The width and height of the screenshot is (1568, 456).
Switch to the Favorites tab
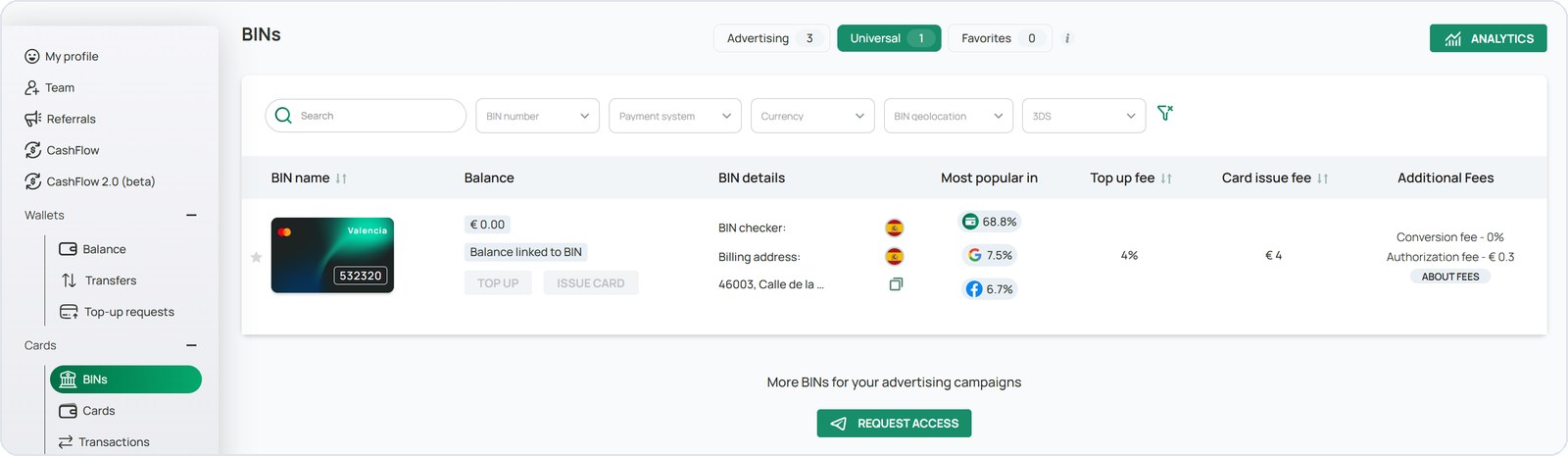pos(1000,38)
